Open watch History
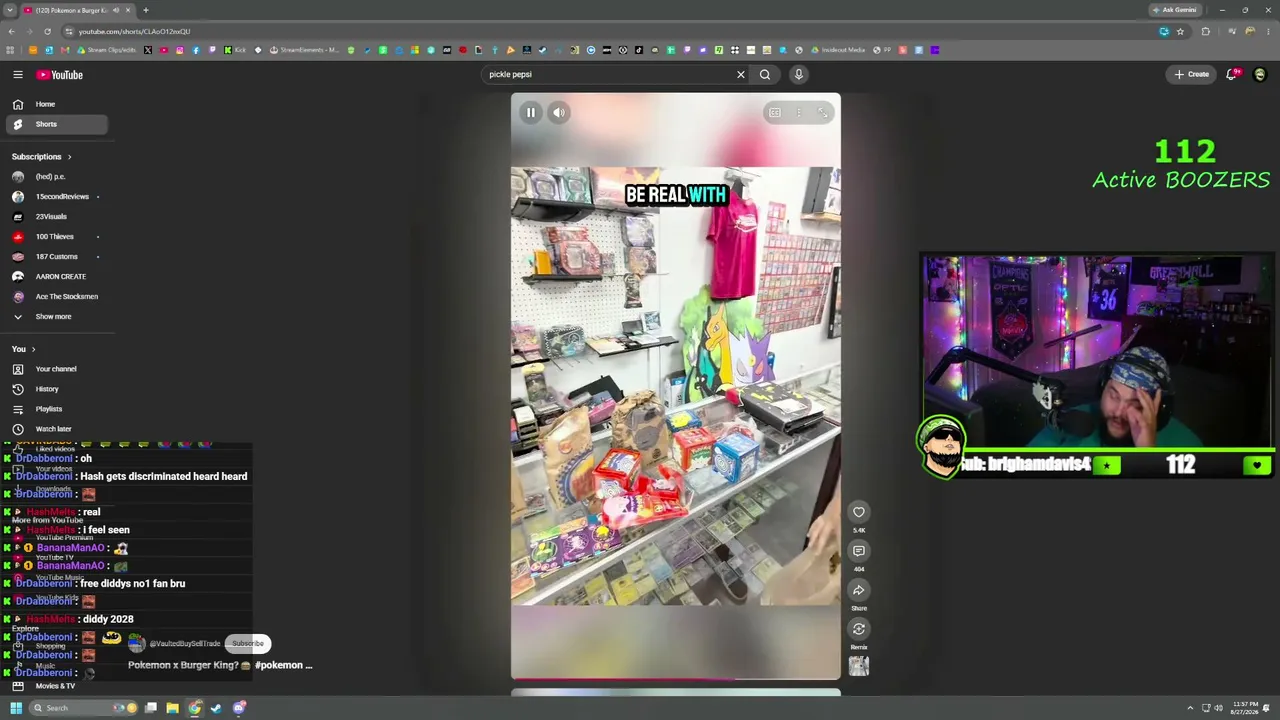Viewport: 1280px width, 720px height. pyautogui.click(x=55, y=389)
